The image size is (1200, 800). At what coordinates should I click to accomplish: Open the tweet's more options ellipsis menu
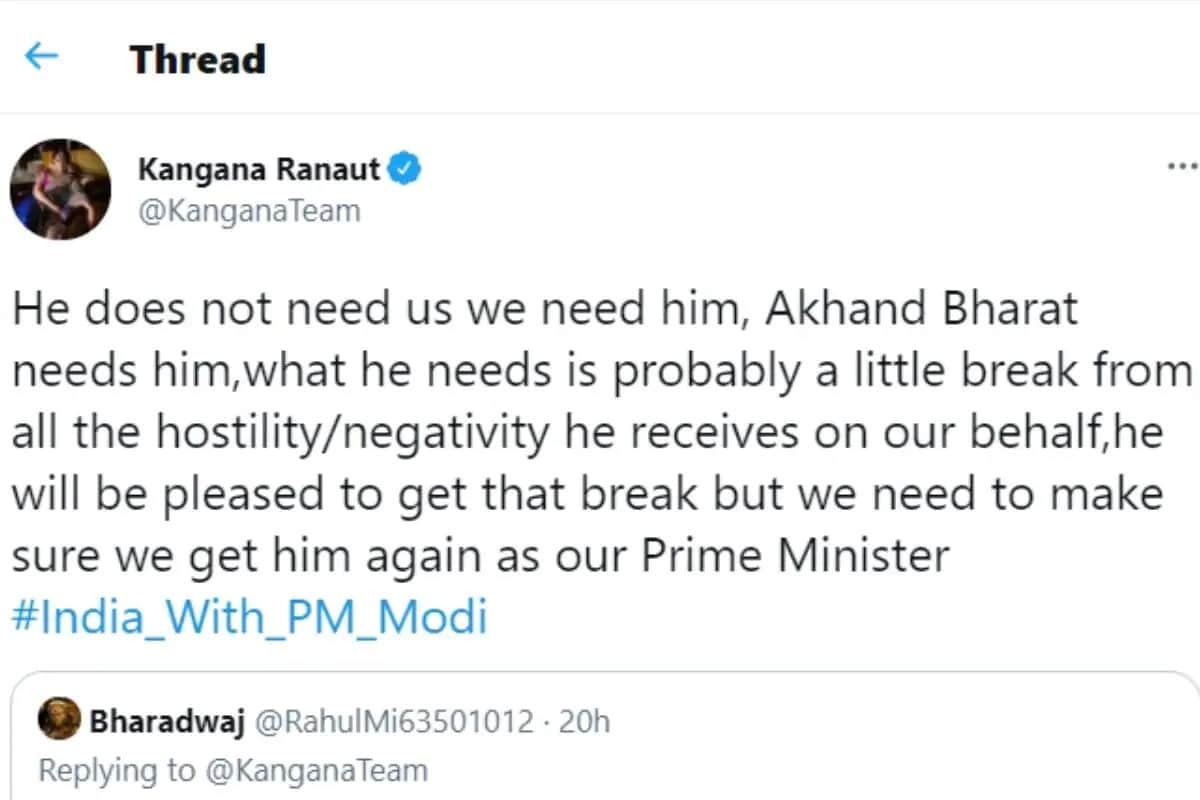[x=1183, y=165]
